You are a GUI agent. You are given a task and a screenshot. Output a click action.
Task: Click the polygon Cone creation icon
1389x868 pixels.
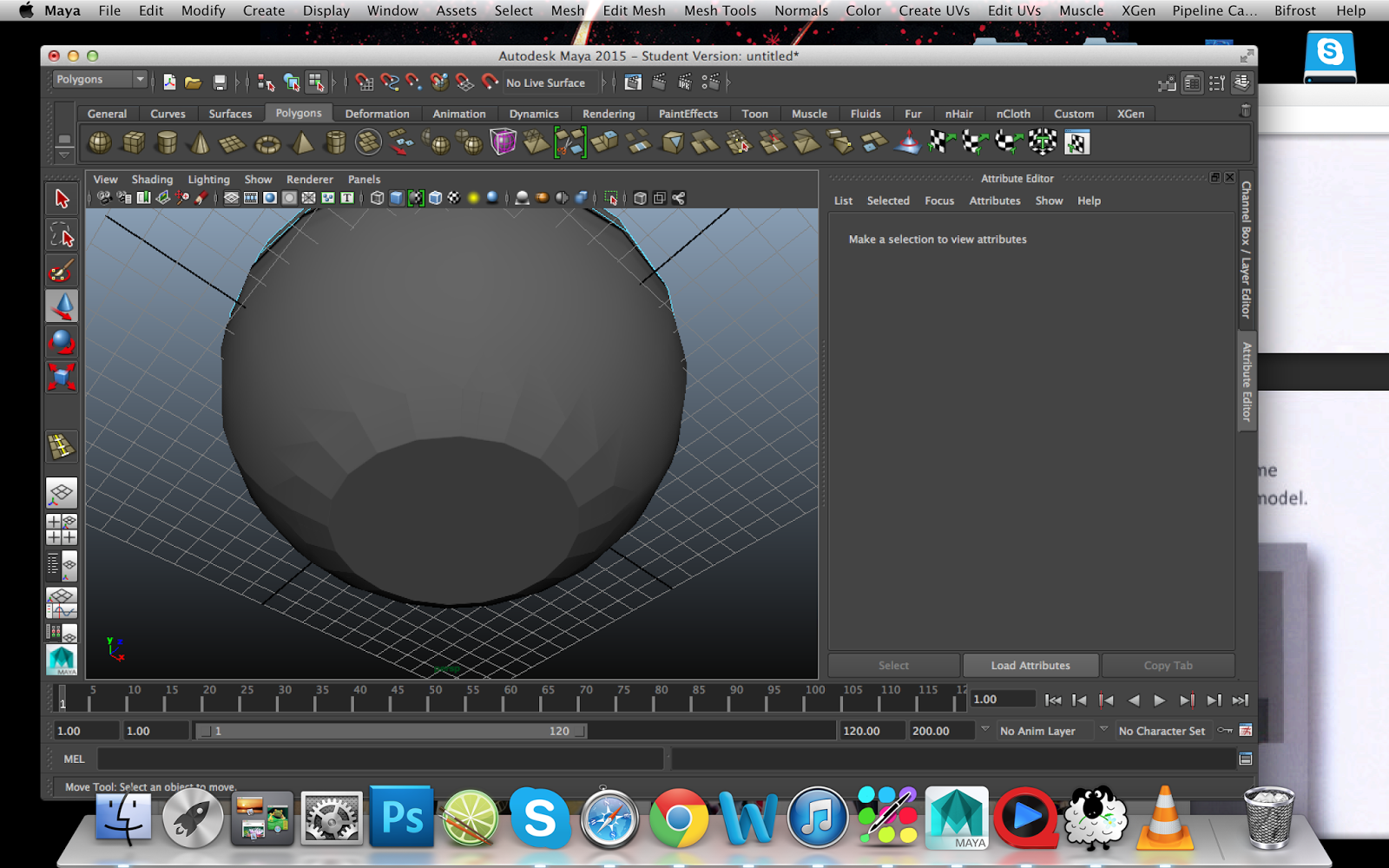coord(198,141)
